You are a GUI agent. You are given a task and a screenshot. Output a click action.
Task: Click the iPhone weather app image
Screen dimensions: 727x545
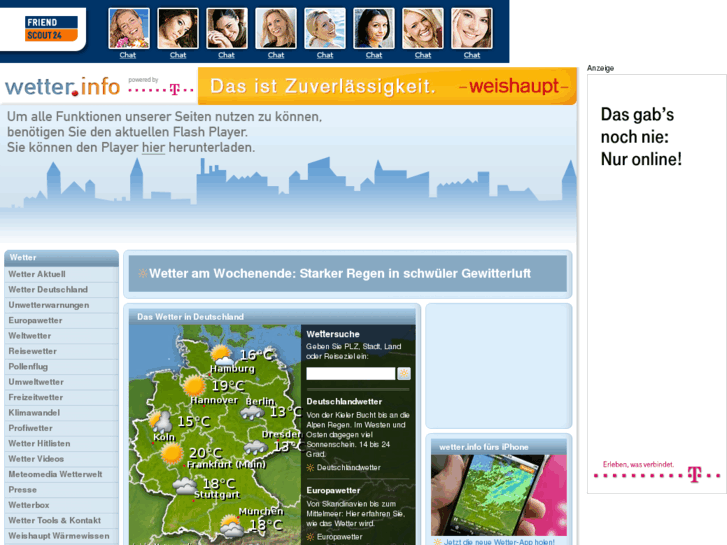pos(499,495)
